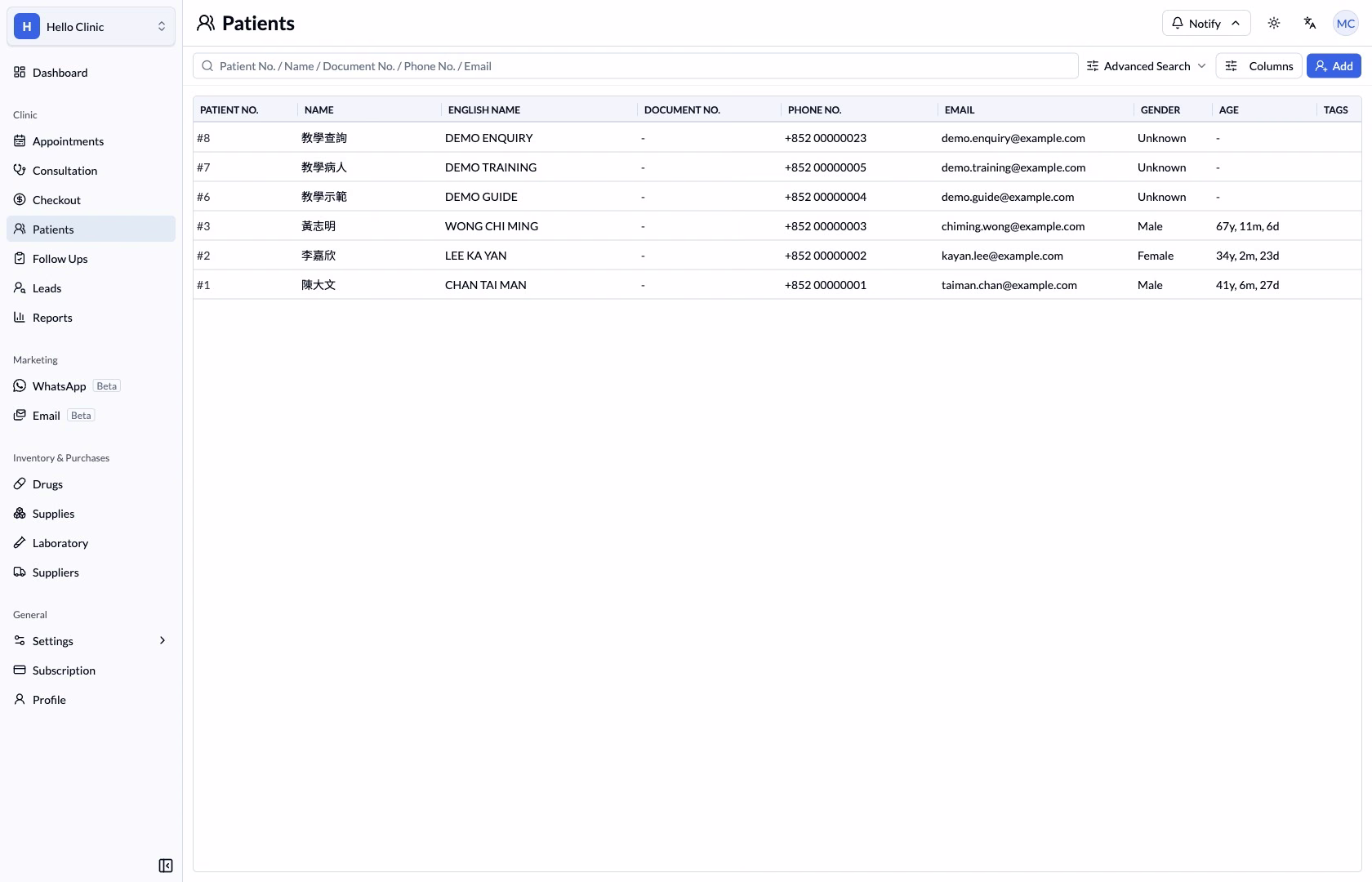Open patient DEMO TRAINING row

(x=777, y=167)
